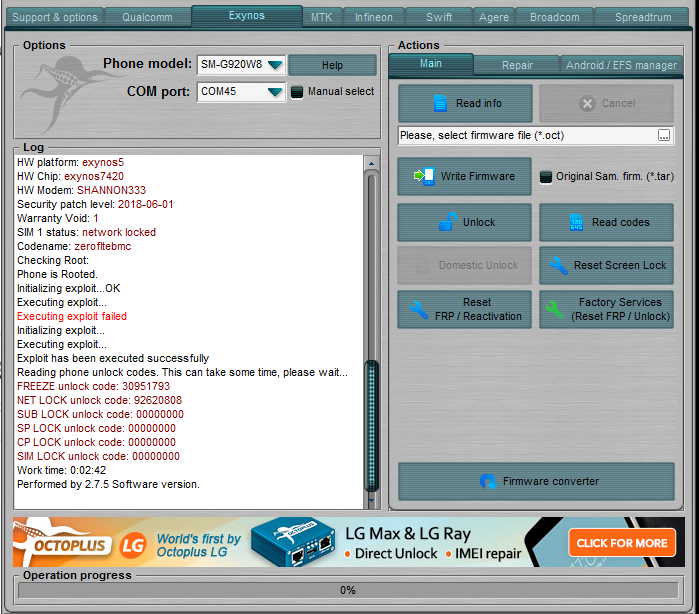Open the Agere tab
The height and width of the screenshot is (614, 699).
tap(494, 17)
